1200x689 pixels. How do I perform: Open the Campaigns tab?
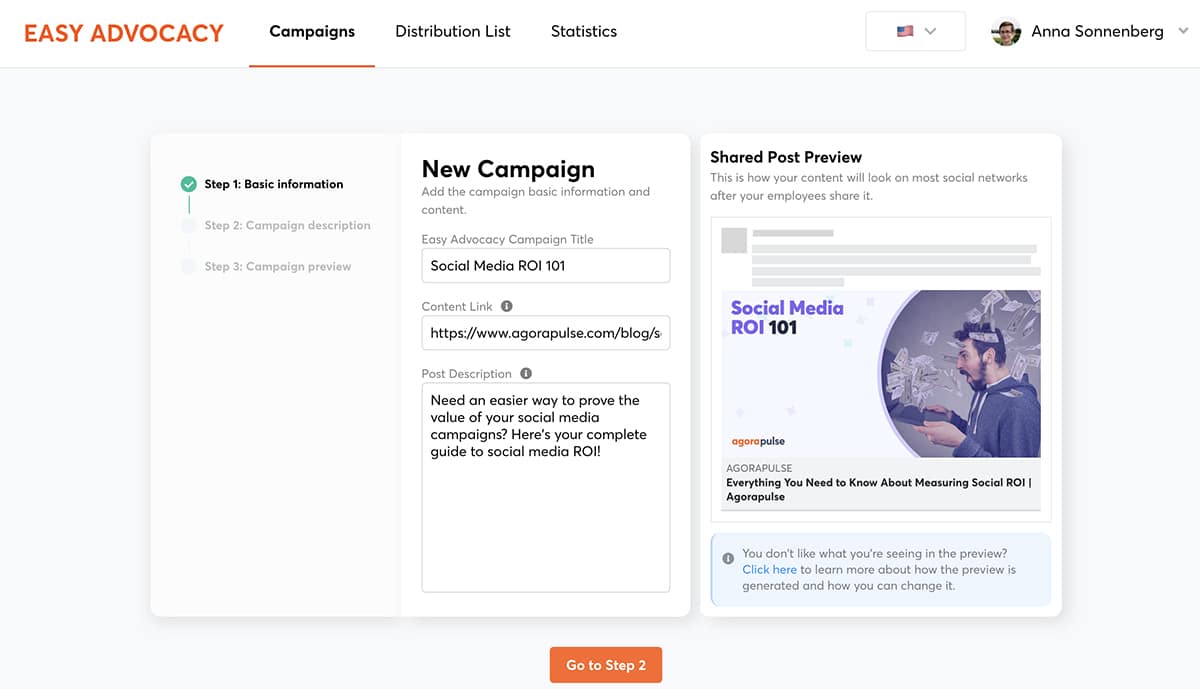point(312,32)
